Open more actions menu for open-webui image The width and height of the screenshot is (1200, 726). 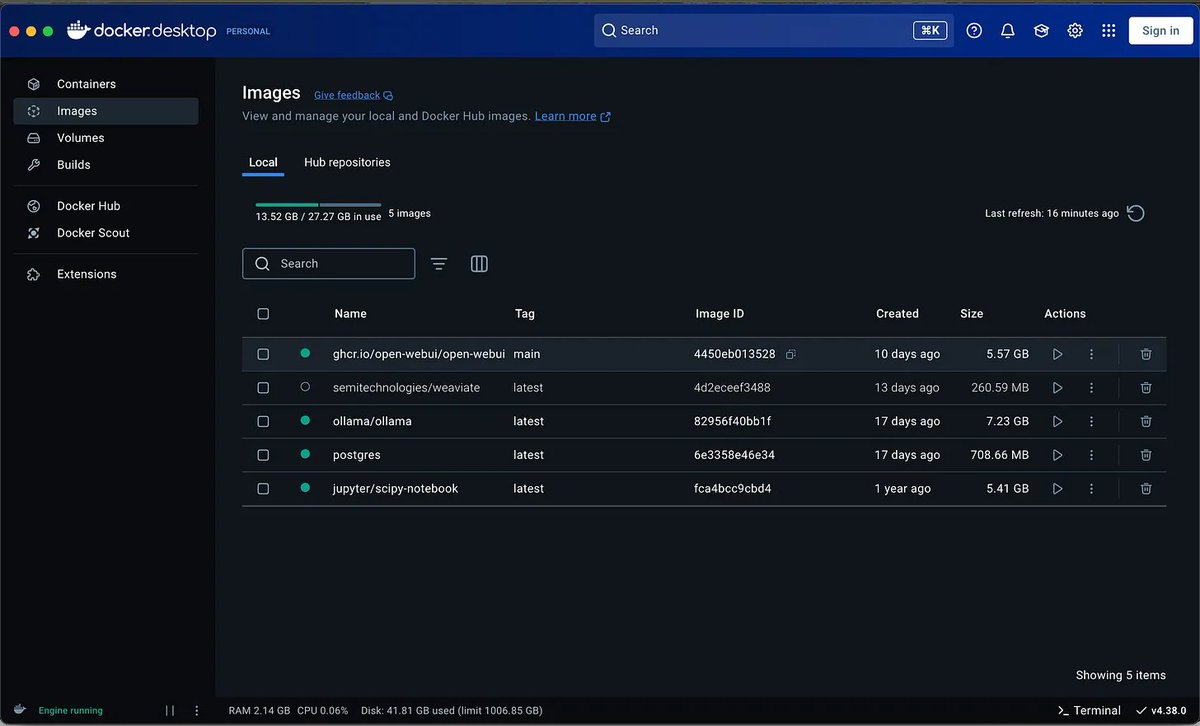point(1091,354)
